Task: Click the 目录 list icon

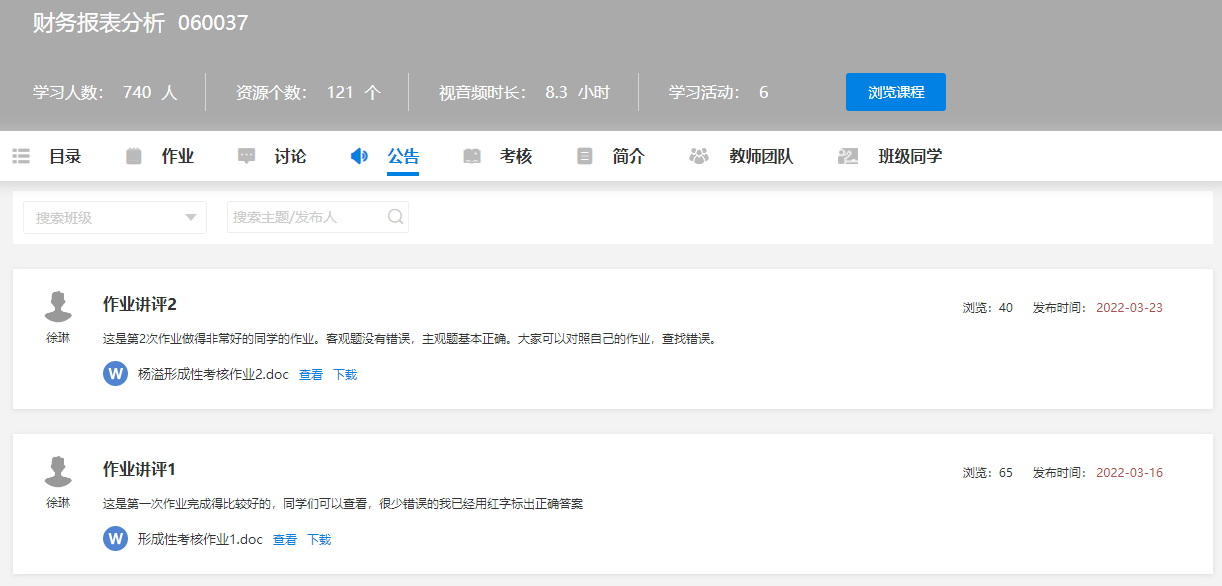Action: [x=21, y=156]
